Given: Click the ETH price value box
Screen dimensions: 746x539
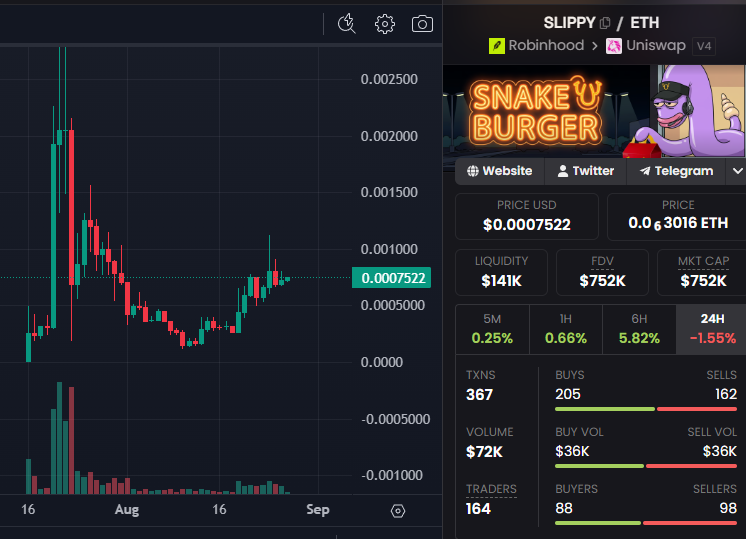Looking at the screenshot, I should pyautogui.click(x=677, y=216).
